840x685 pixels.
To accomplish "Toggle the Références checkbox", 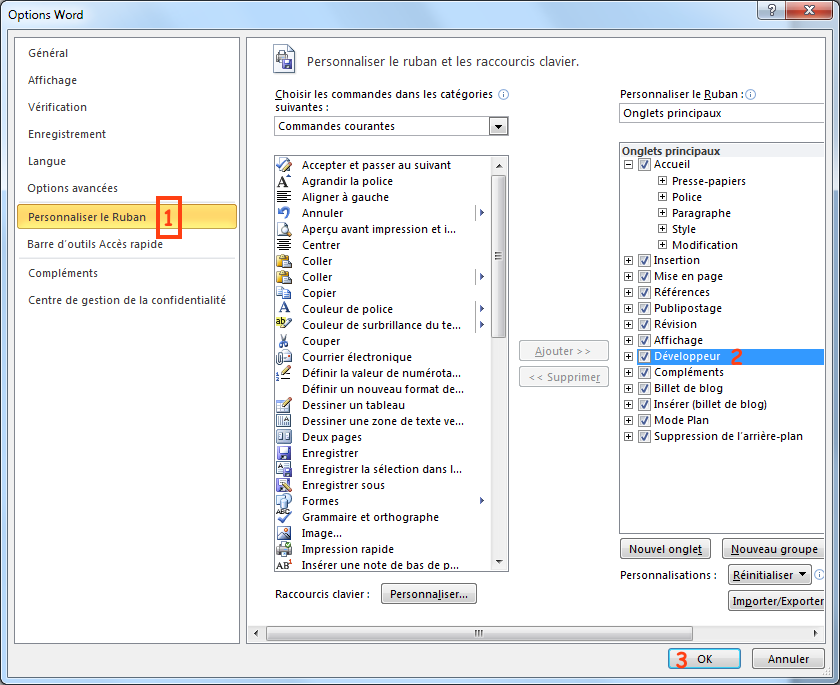I will 644,292.
